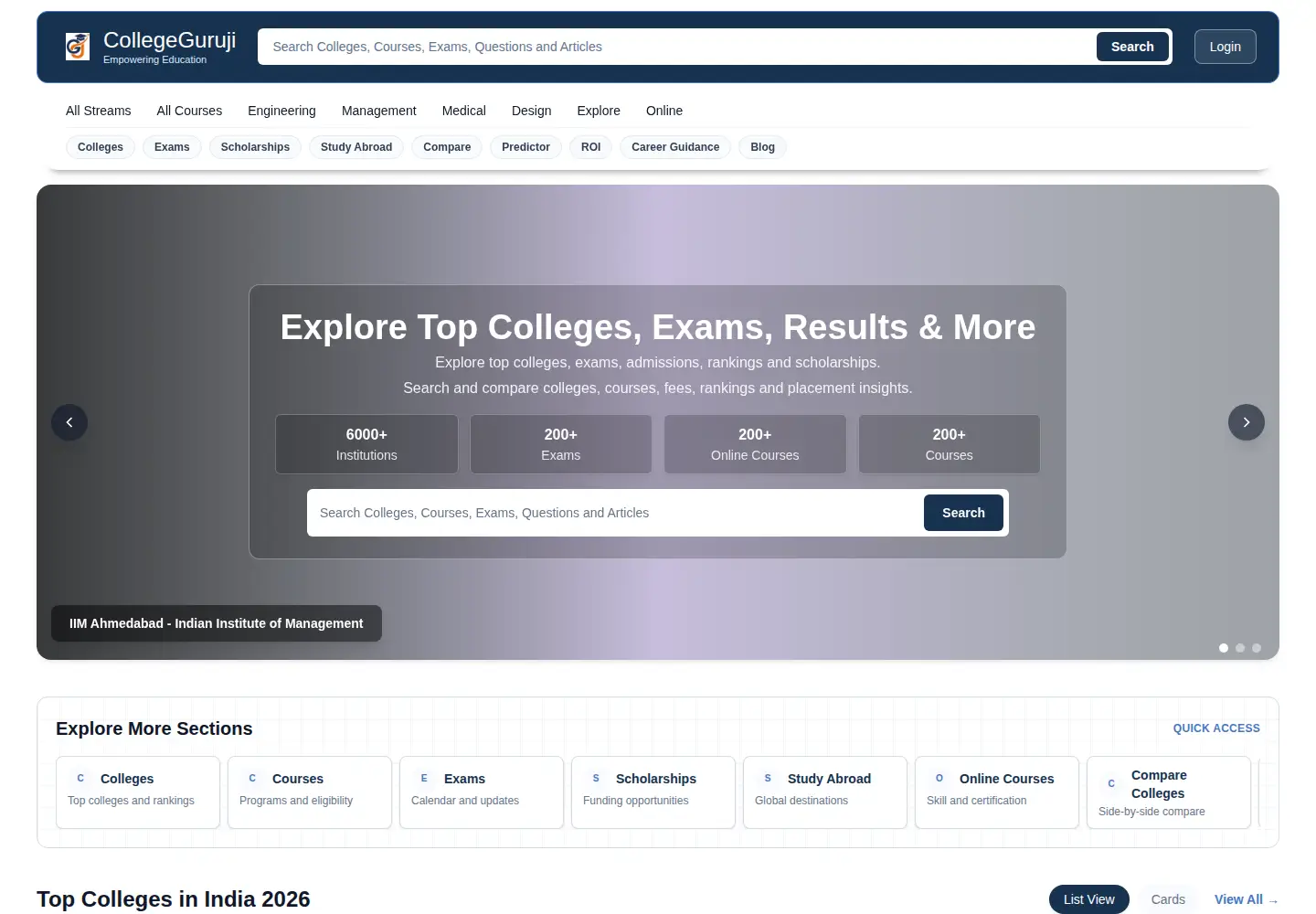Open the Compare pill tab
1316x914 pixels.
coord(447,147)
